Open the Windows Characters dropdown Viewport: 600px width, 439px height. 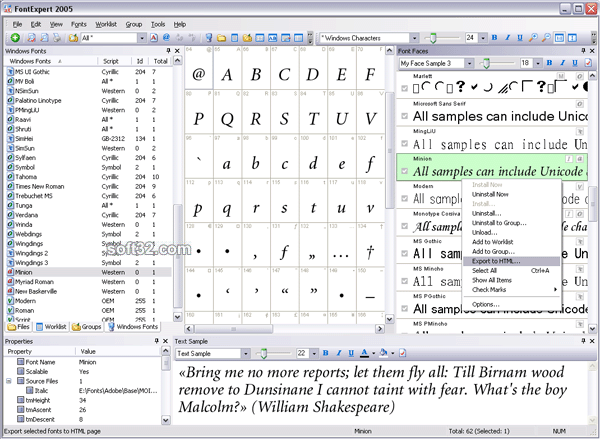[414, 38]
